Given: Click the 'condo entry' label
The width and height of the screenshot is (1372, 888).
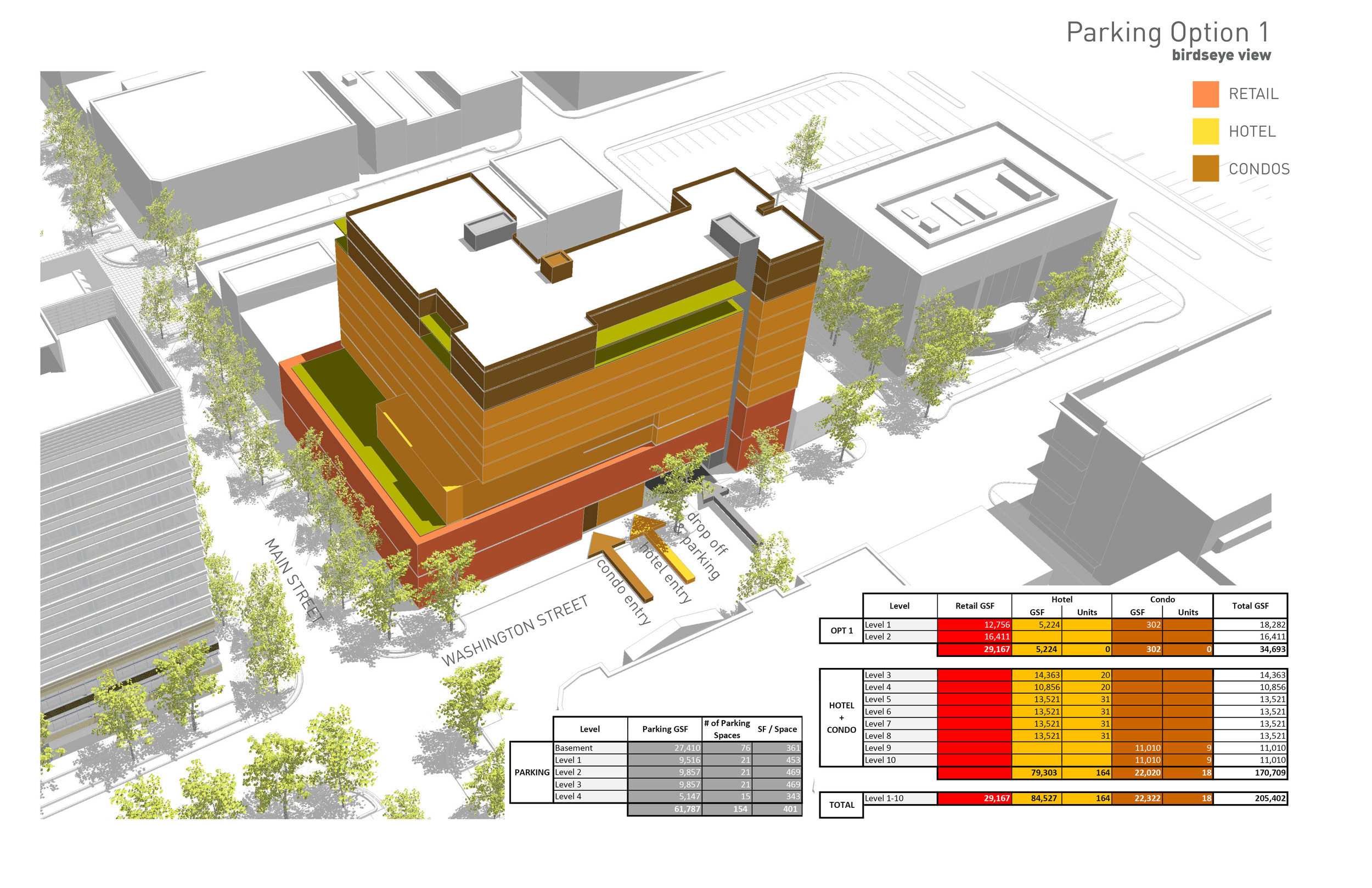Looking at the screenshot, I should coord(624,592).
